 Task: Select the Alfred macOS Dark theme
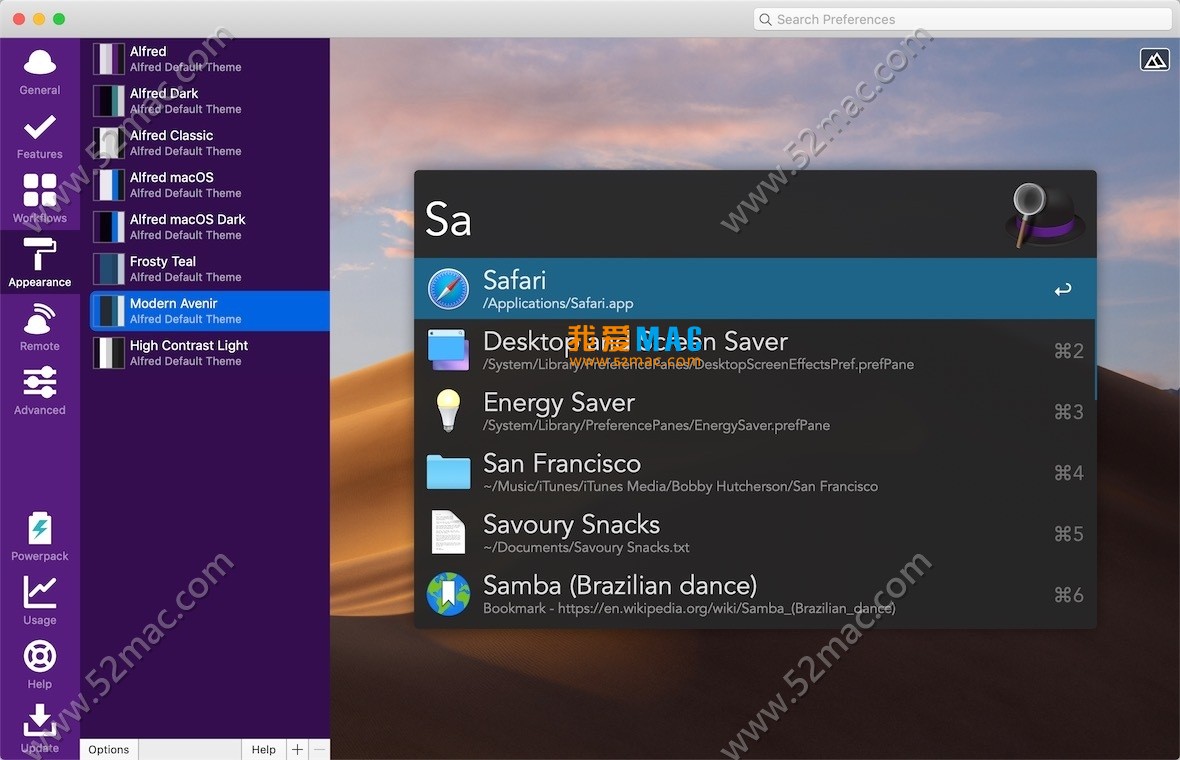click(x=209, y=226)
